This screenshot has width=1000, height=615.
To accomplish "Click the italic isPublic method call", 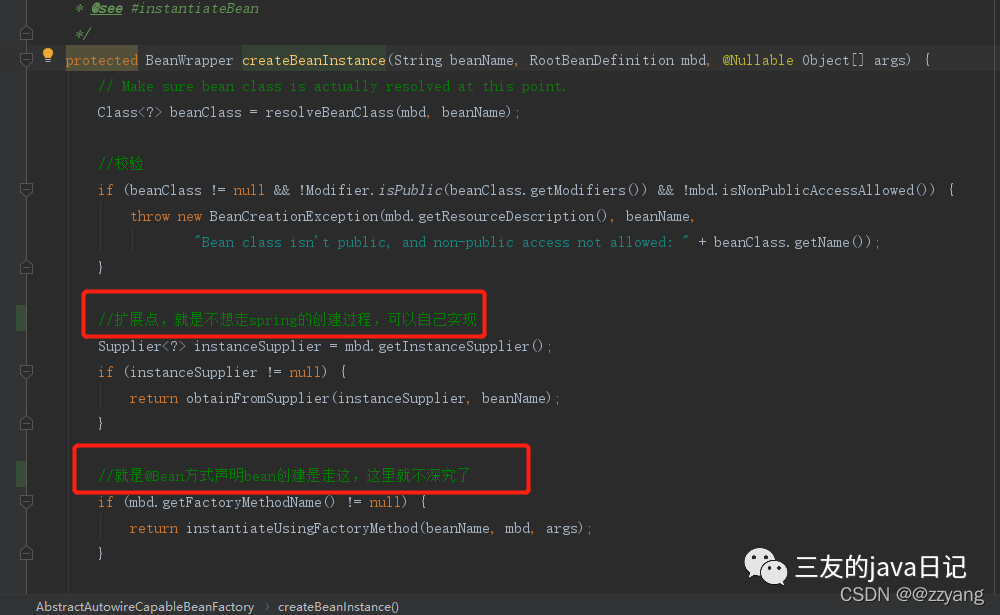I will tap(410, 190).
